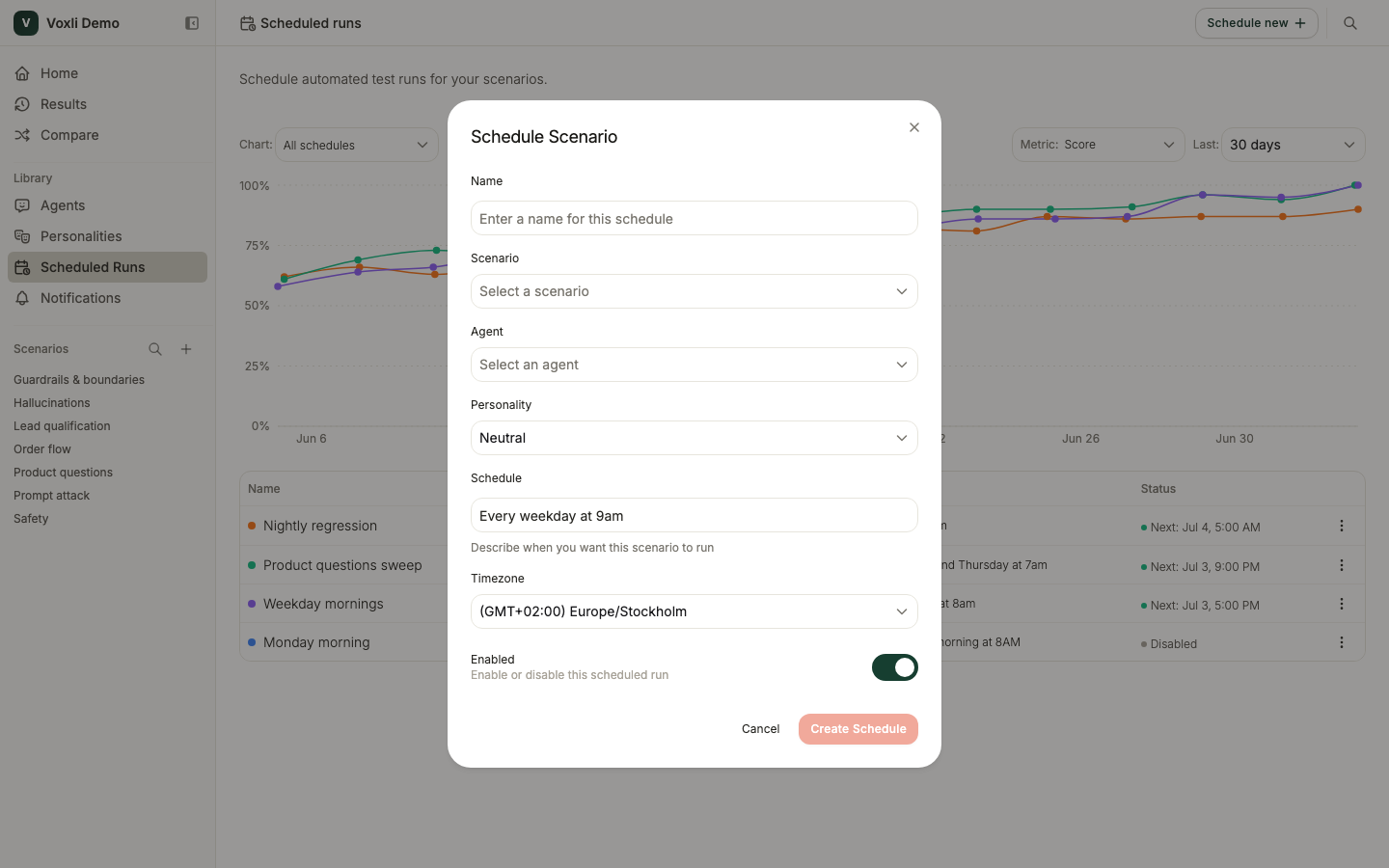Open the Timezone Europe/Stockholm dropdown
The height and width of the screenshot is (868, 1389).
694,611
